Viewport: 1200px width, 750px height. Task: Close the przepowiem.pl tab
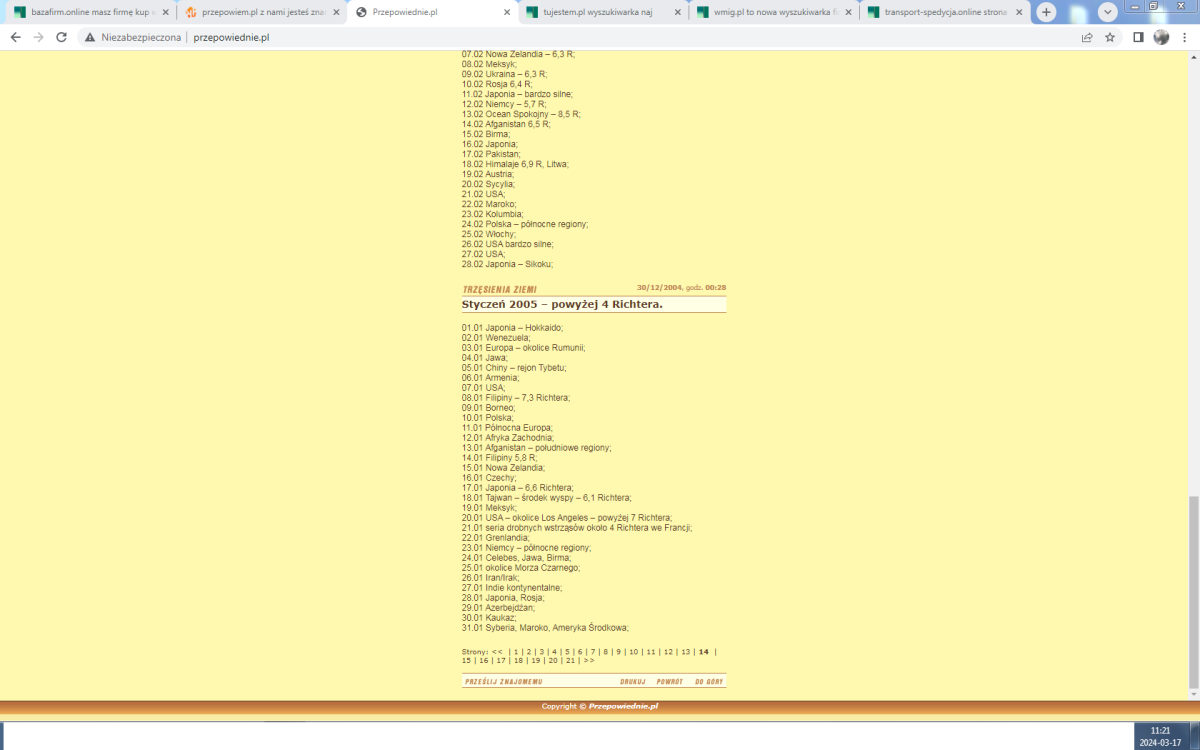(336, 12)
